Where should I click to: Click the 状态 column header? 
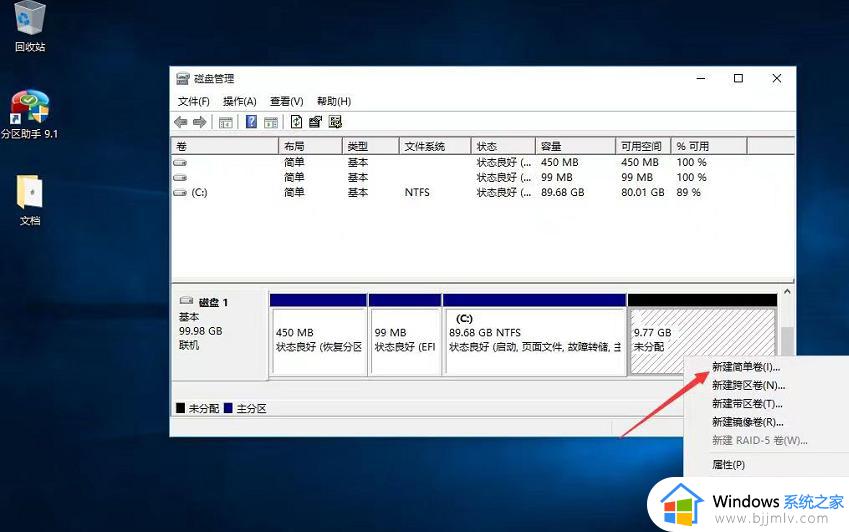[x=504, y=146]
